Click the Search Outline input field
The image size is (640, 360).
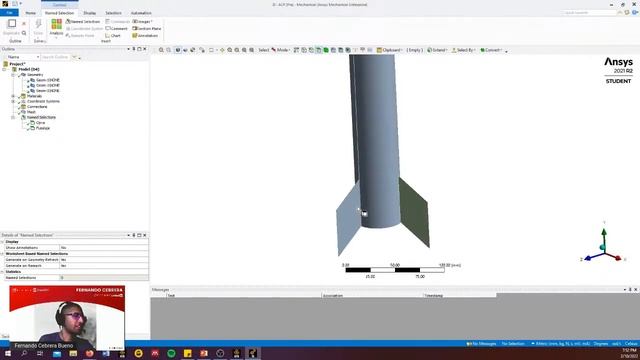pyautogui.click(x=56, y=57)
